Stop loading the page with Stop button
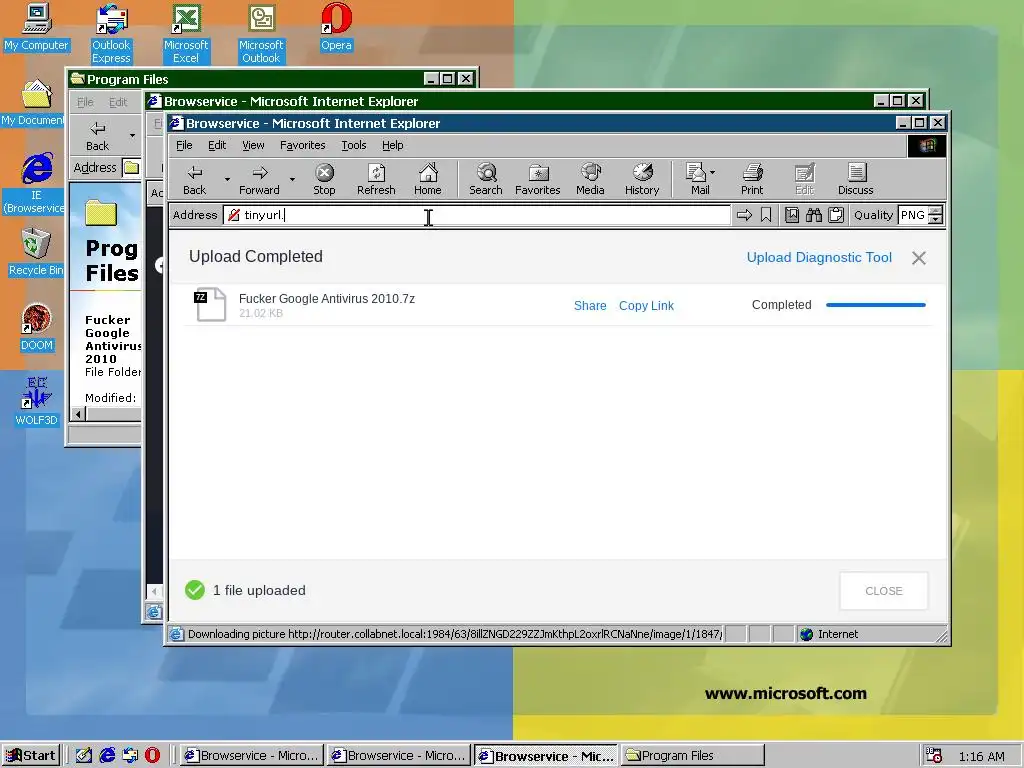This screenshot has height=768, width=1024. coord(324,180)
